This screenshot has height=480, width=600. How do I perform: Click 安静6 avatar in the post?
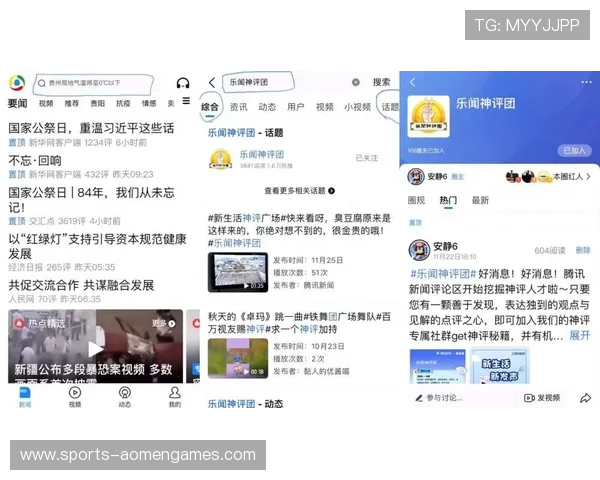[419, 250]
